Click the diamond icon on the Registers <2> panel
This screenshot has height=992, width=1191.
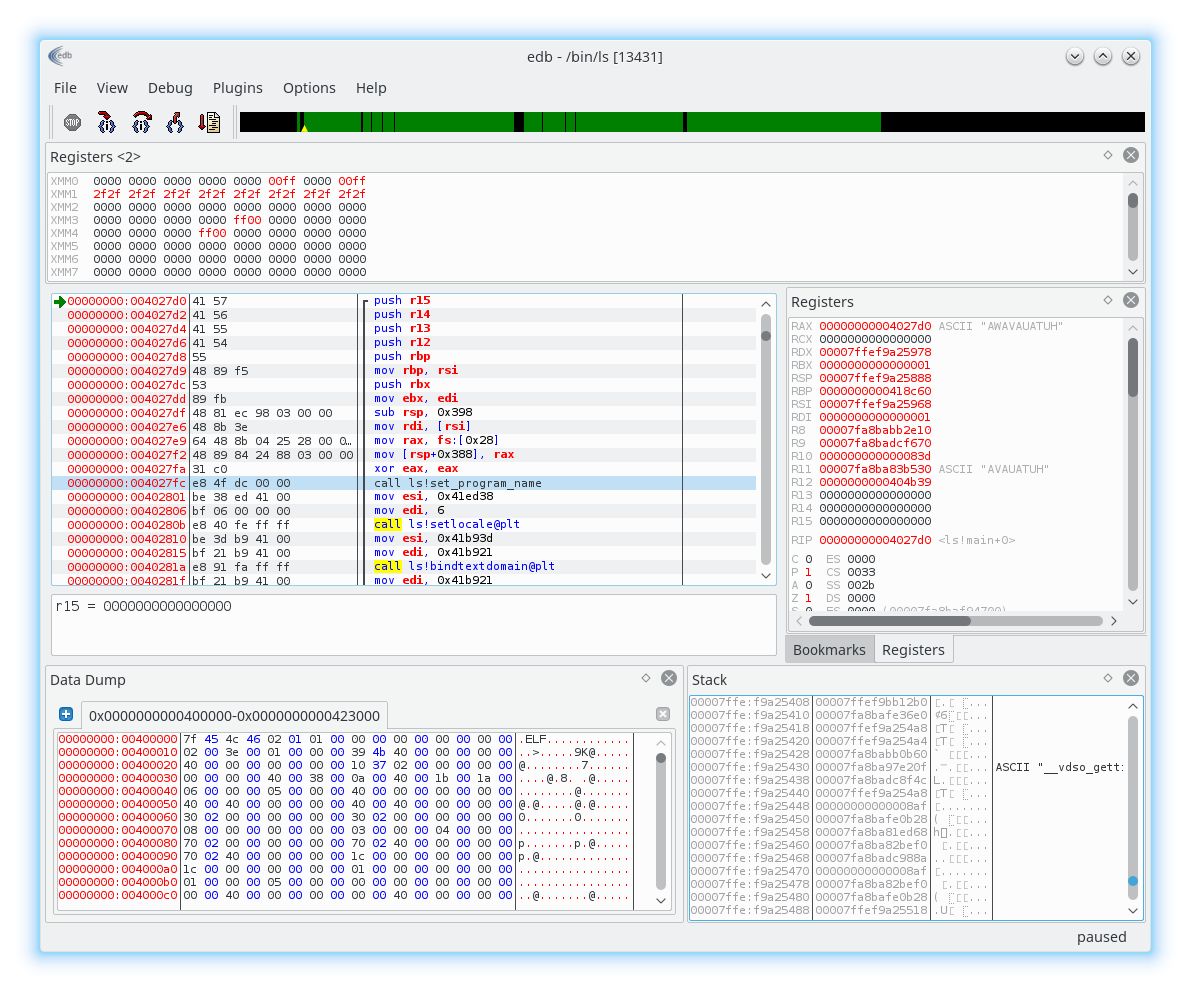click(x=1106, y=155)
